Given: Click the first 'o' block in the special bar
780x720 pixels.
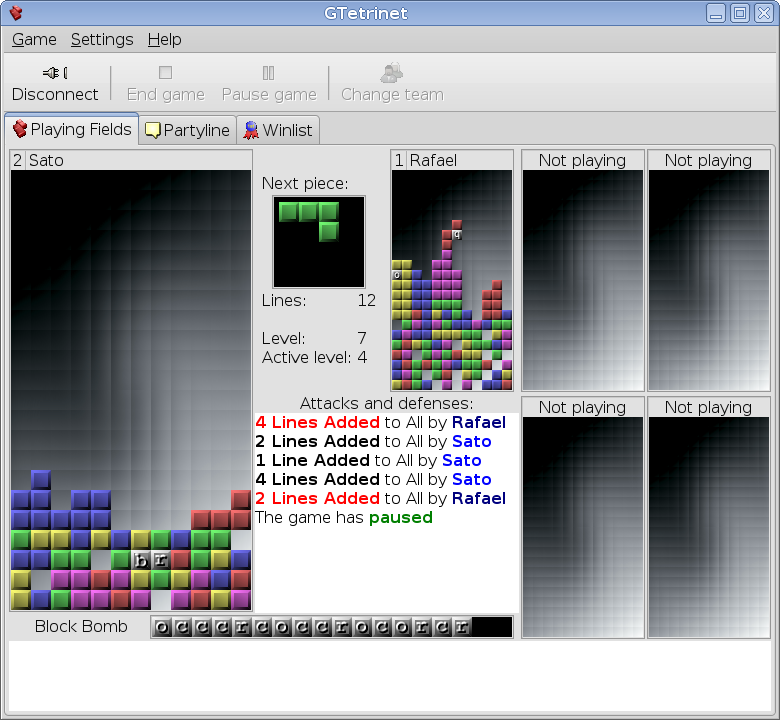Looking at the screenshot, I should (162, 627).
